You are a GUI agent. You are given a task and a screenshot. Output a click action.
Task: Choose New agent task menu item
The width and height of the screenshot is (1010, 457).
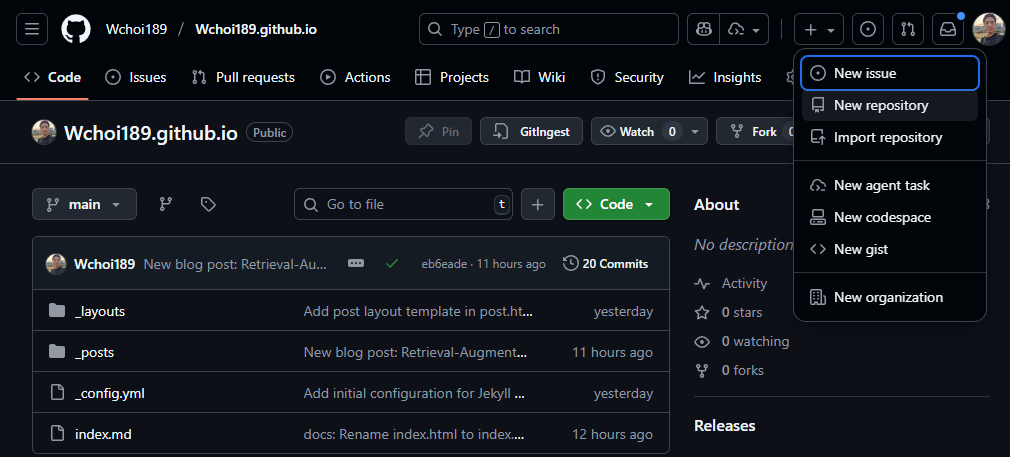890,185
